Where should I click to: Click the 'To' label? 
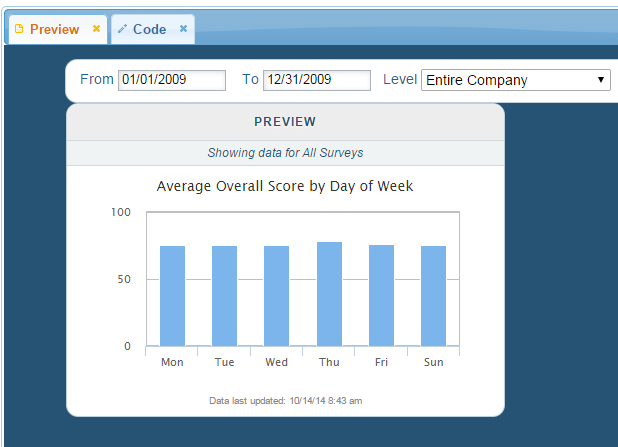point(250,79)
